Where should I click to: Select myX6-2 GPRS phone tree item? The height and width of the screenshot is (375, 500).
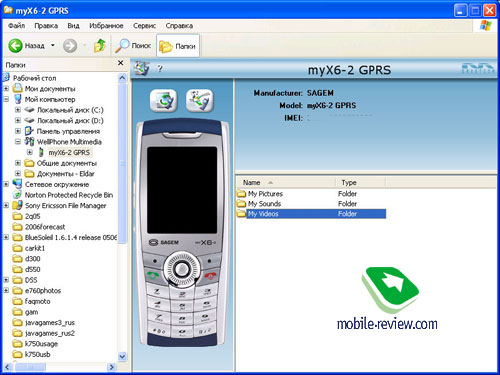tap(69, 153)
